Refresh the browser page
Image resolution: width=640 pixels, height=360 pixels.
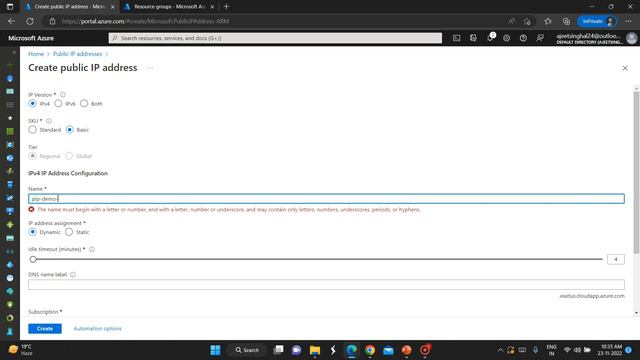coord(30,21)
